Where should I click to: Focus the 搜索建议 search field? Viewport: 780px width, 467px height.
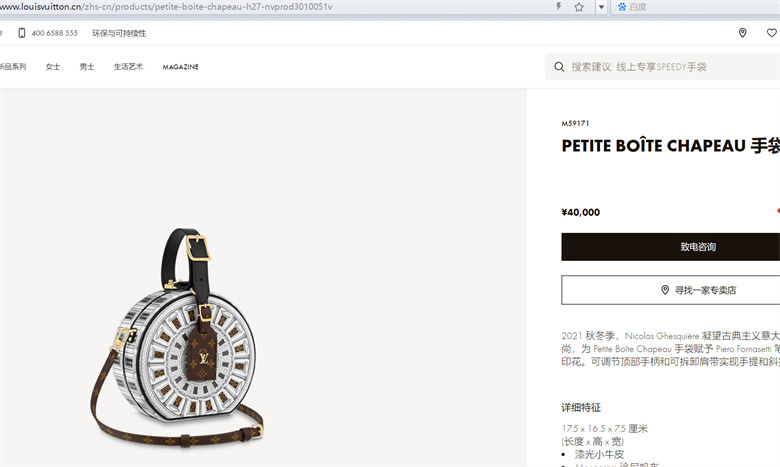(663, 67)
